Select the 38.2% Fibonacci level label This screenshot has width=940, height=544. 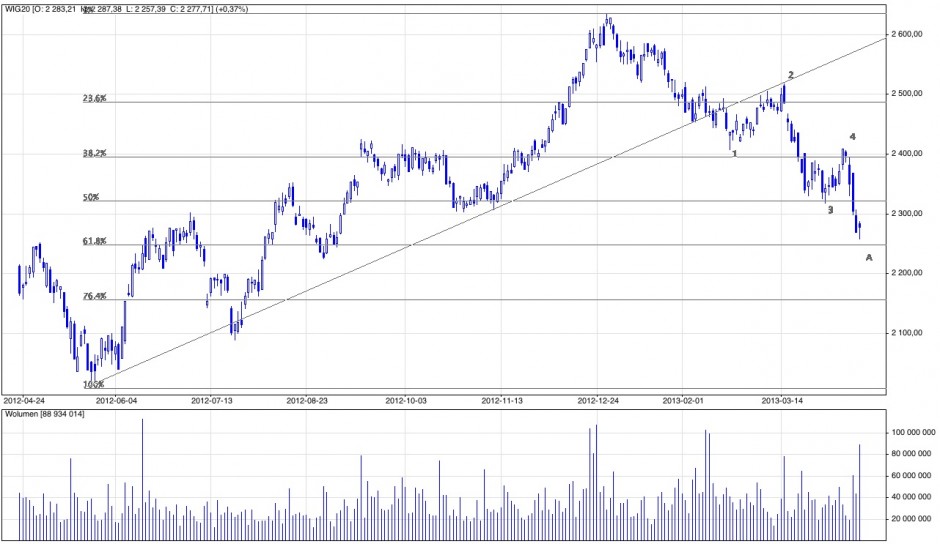coord(94,154)
